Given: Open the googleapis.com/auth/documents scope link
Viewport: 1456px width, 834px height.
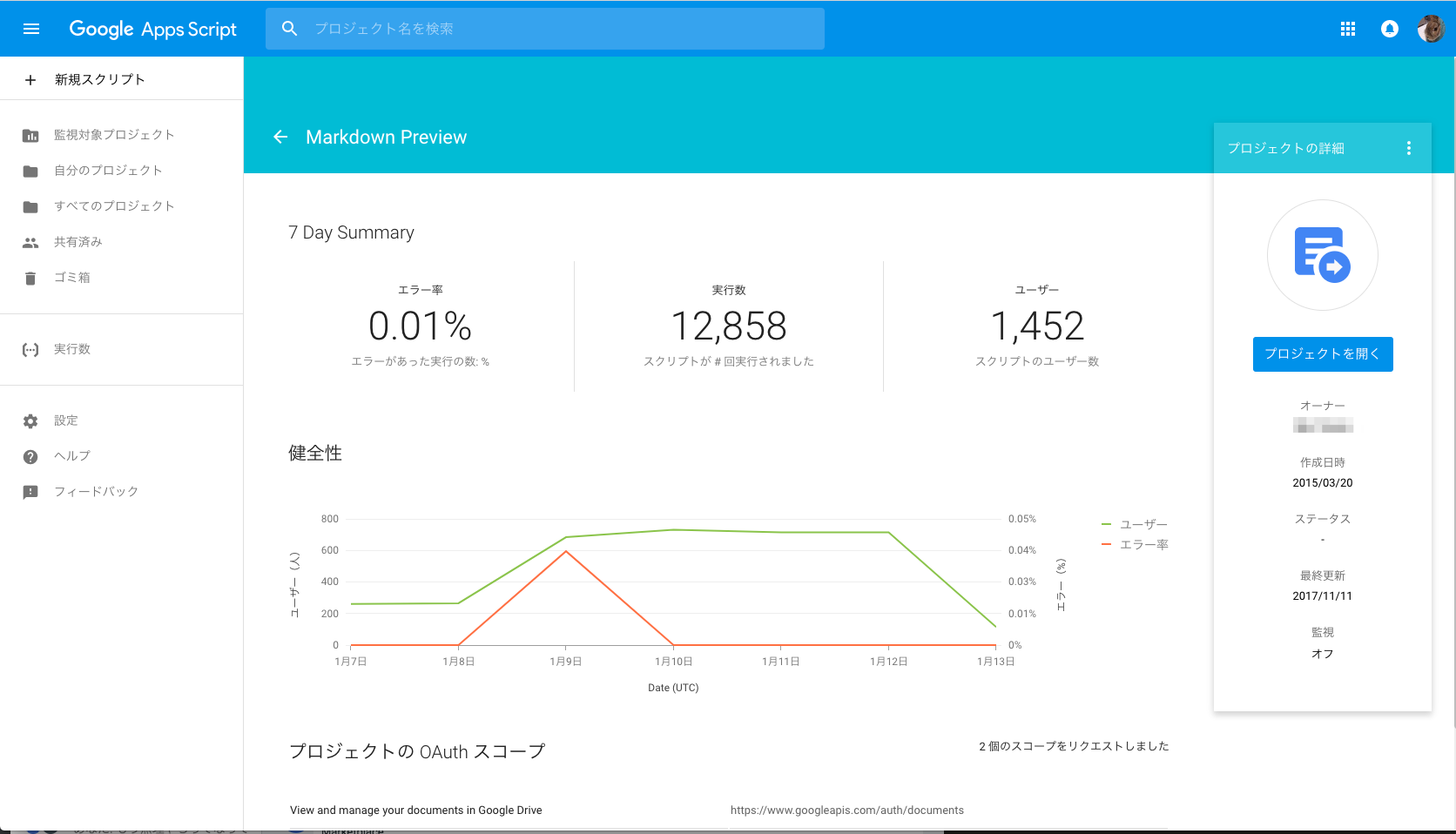Looking at the screenshot, I should tap(848, 810).
